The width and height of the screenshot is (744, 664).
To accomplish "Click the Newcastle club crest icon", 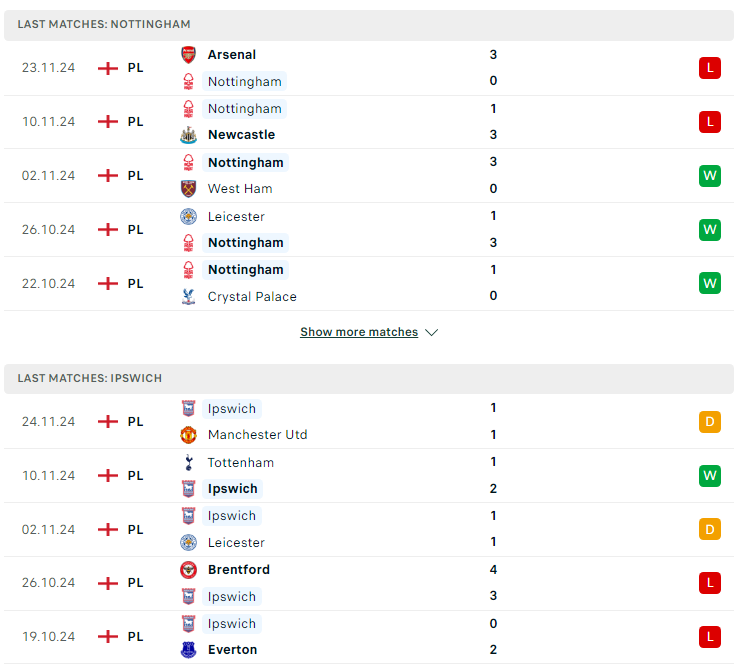I will 188,135.
